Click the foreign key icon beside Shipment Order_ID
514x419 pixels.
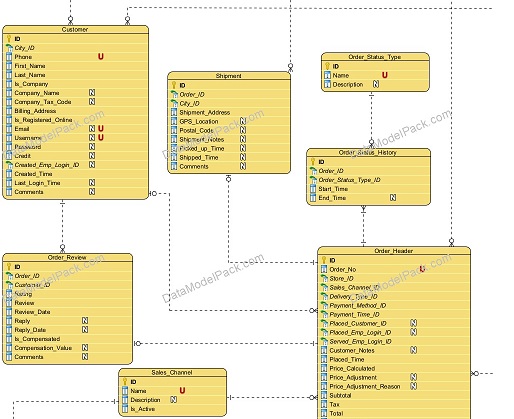(x=174, y=95)
